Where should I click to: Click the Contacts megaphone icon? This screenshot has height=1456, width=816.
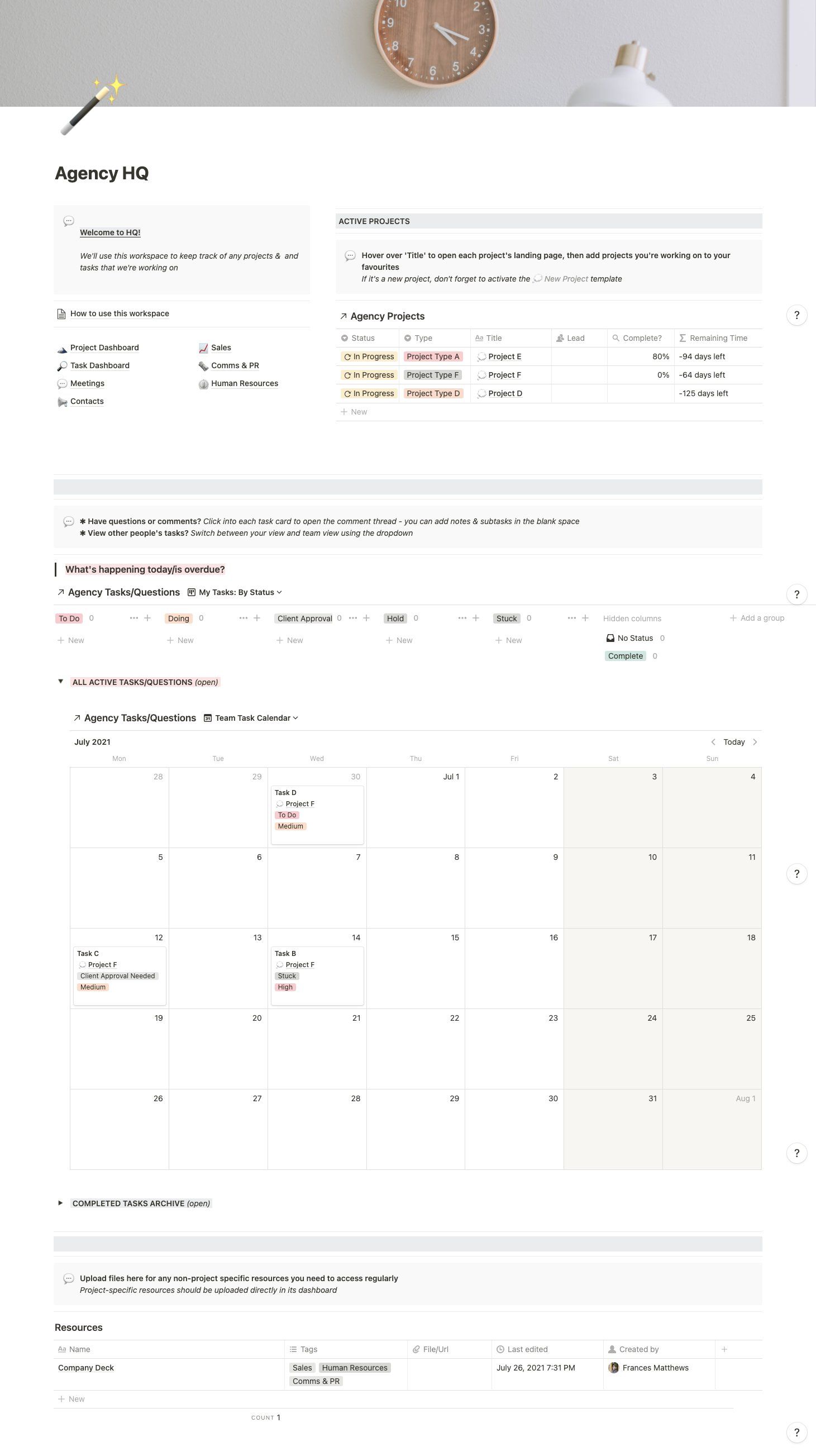[x=62, y=402]
